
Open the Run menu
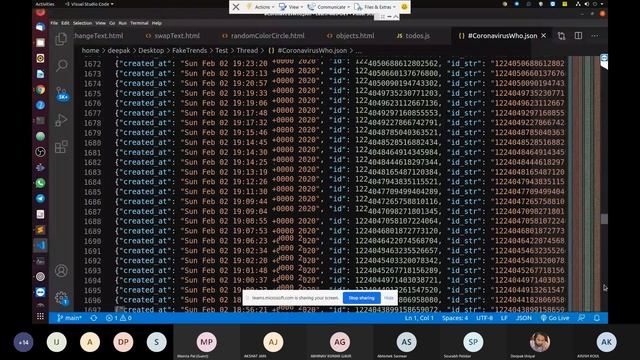pos(122,23)
